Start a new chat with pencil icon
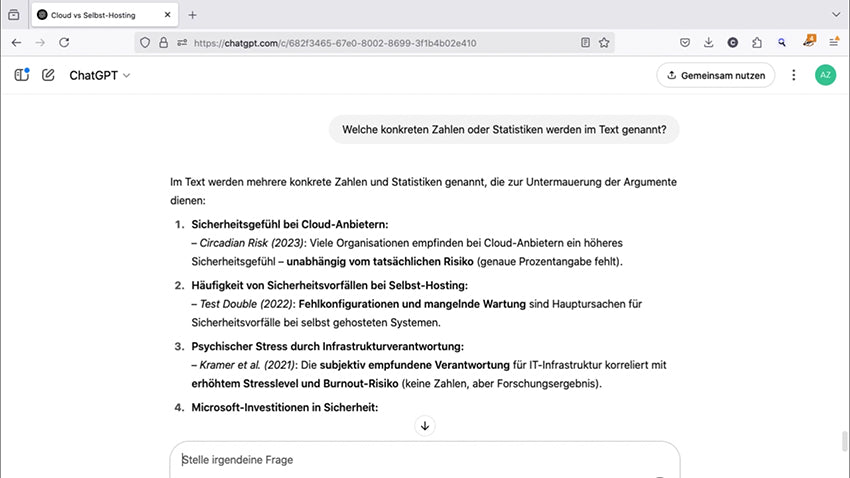850x478 pixels. coord(48,75)
